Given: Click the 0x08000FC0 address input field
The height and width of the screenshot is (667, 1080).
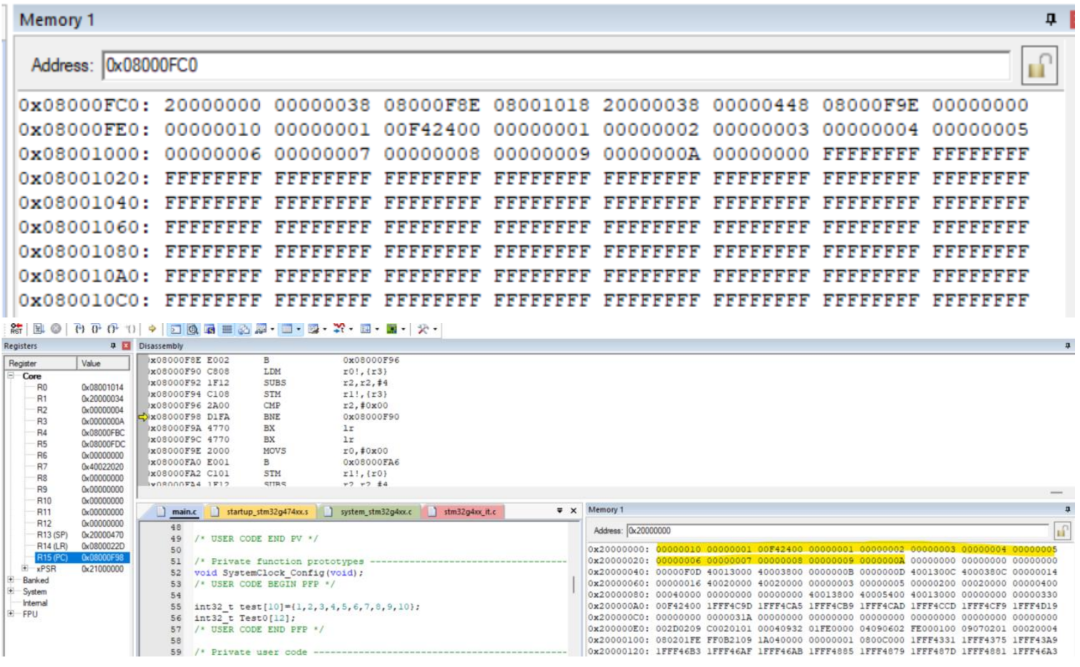Looking at the screenshot, I should point(556,65).
